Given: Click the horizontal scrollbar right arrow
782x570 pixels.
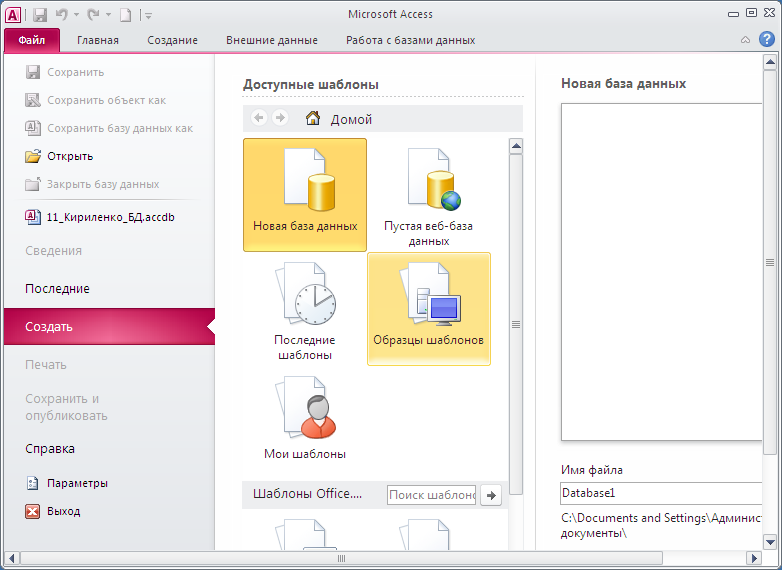Looking at the screenshot, I should click(x=754, y=558).
